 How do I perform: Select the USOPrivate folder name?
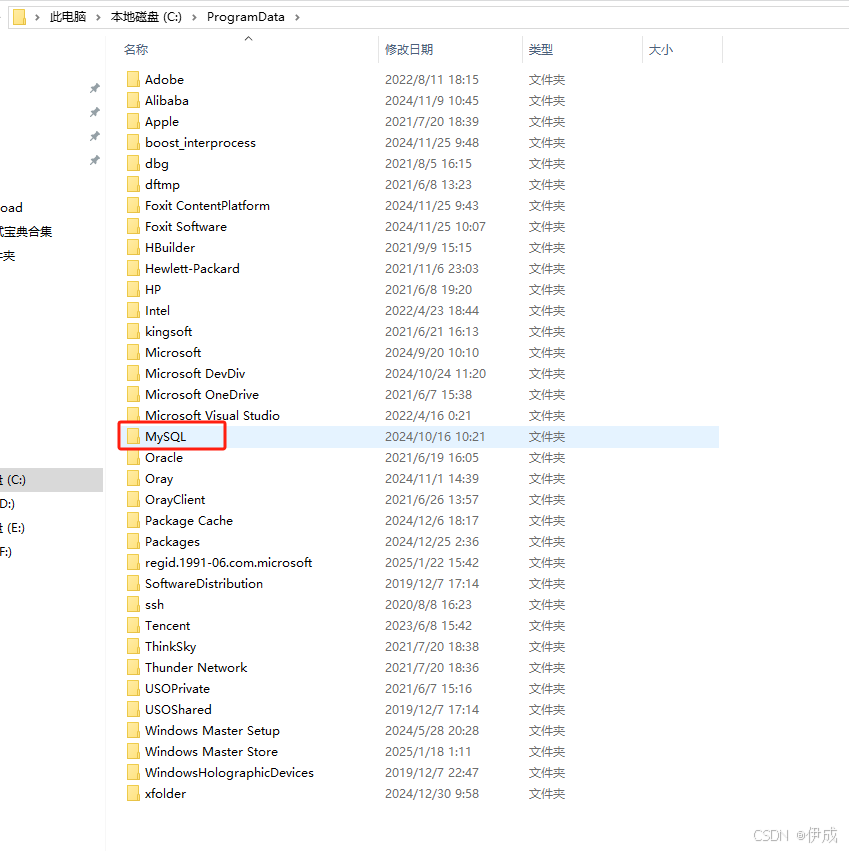(x=177, y=689)
